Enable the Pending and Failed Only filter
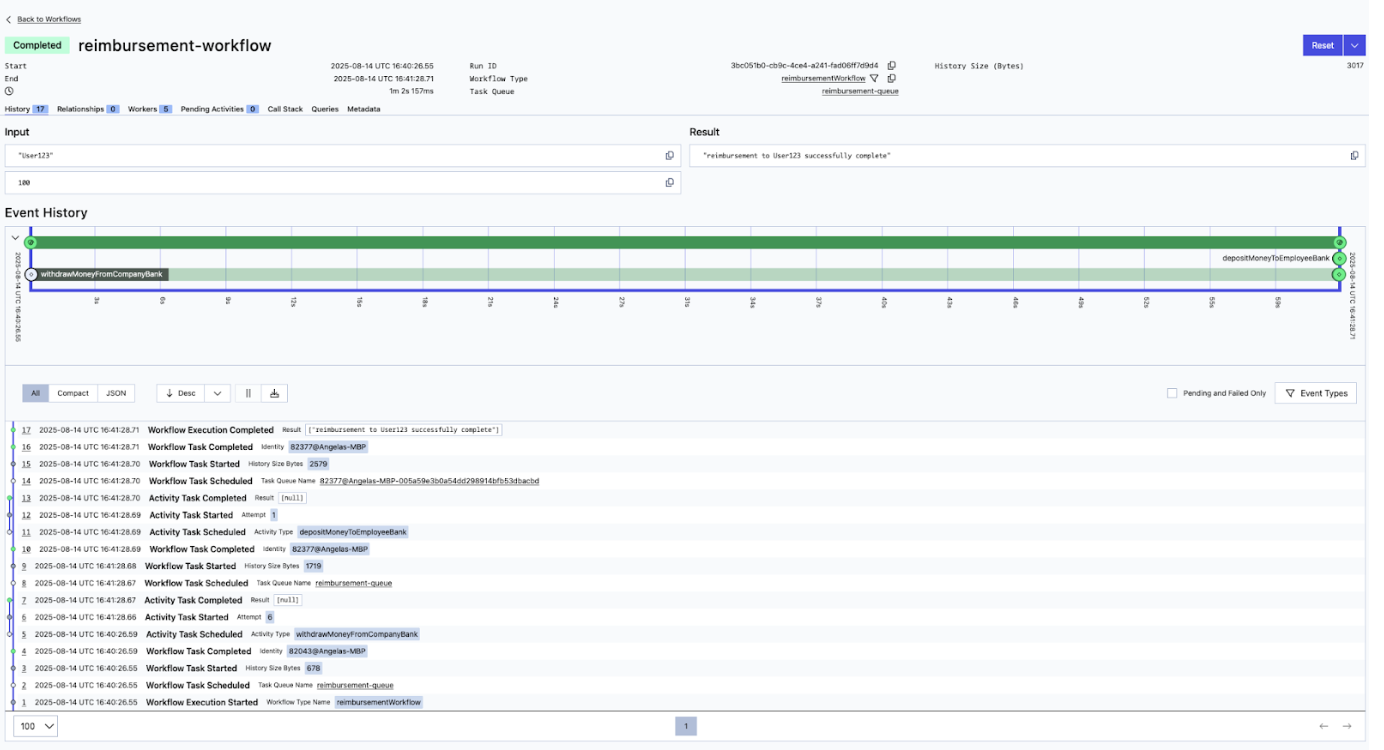 tap(1170, 393)
